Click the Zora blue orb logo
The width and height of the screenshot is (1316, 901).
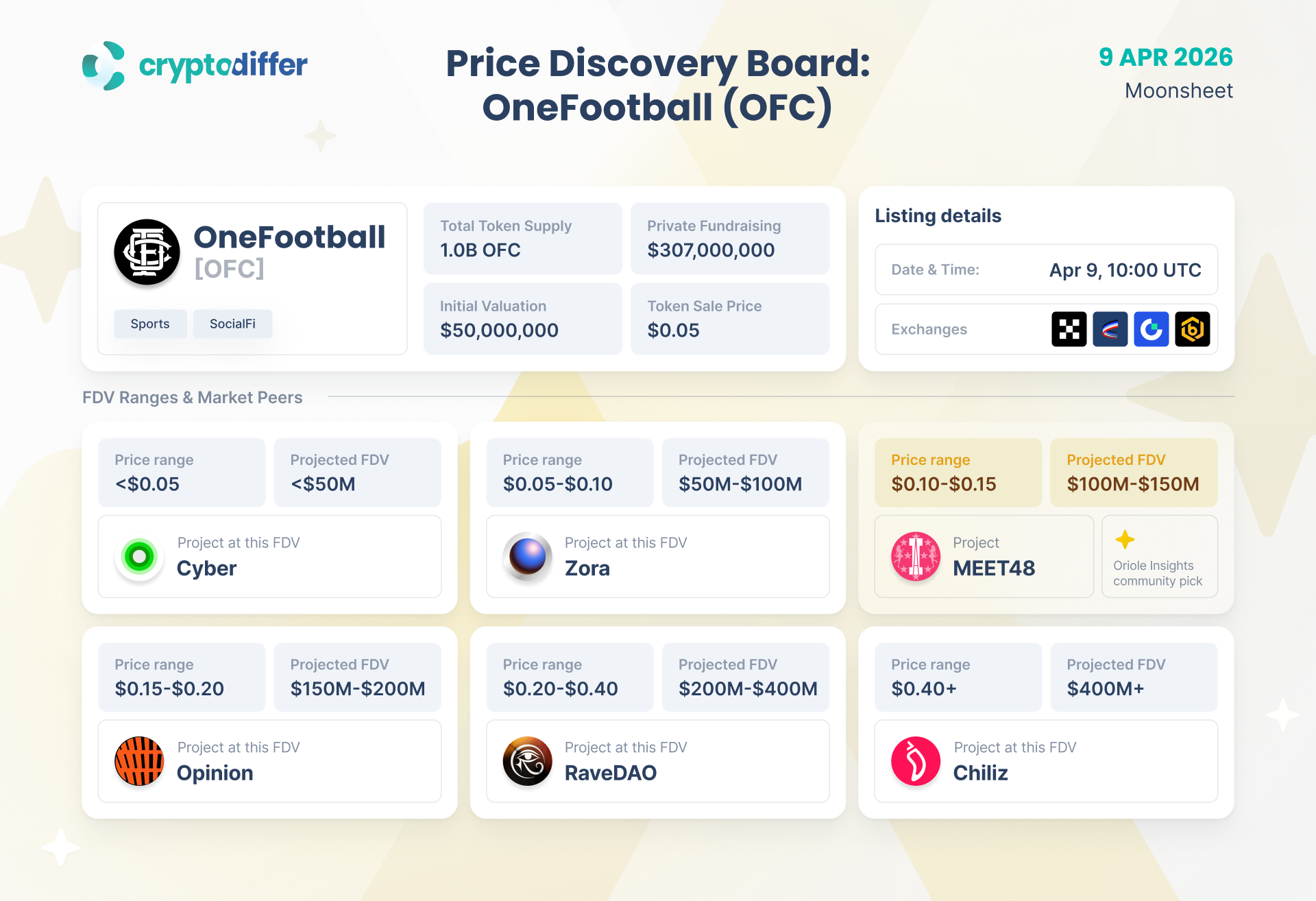(527, 556)
